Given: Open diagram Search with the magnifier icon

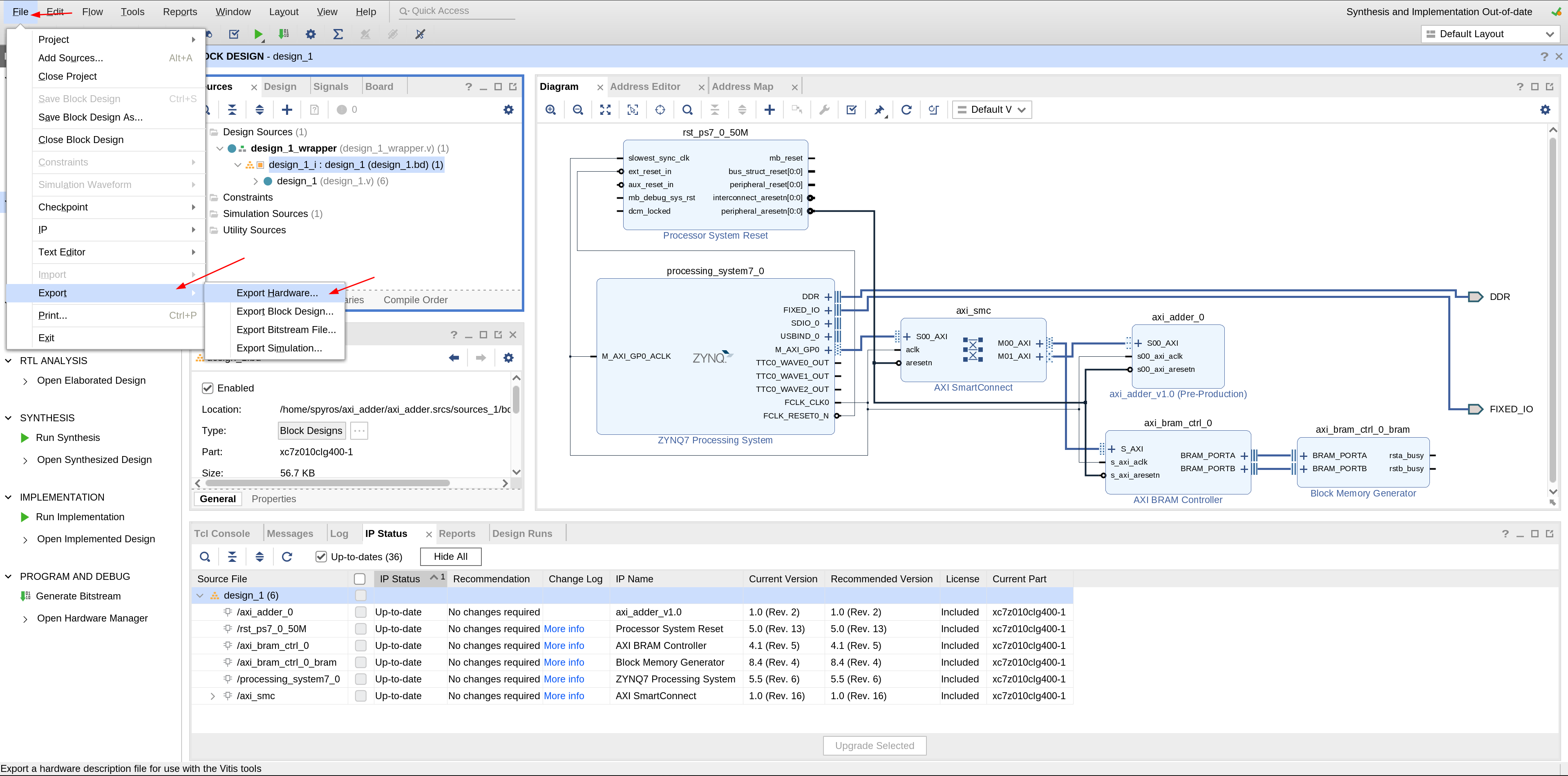Looking at the screenshot, I should (687, 110).
